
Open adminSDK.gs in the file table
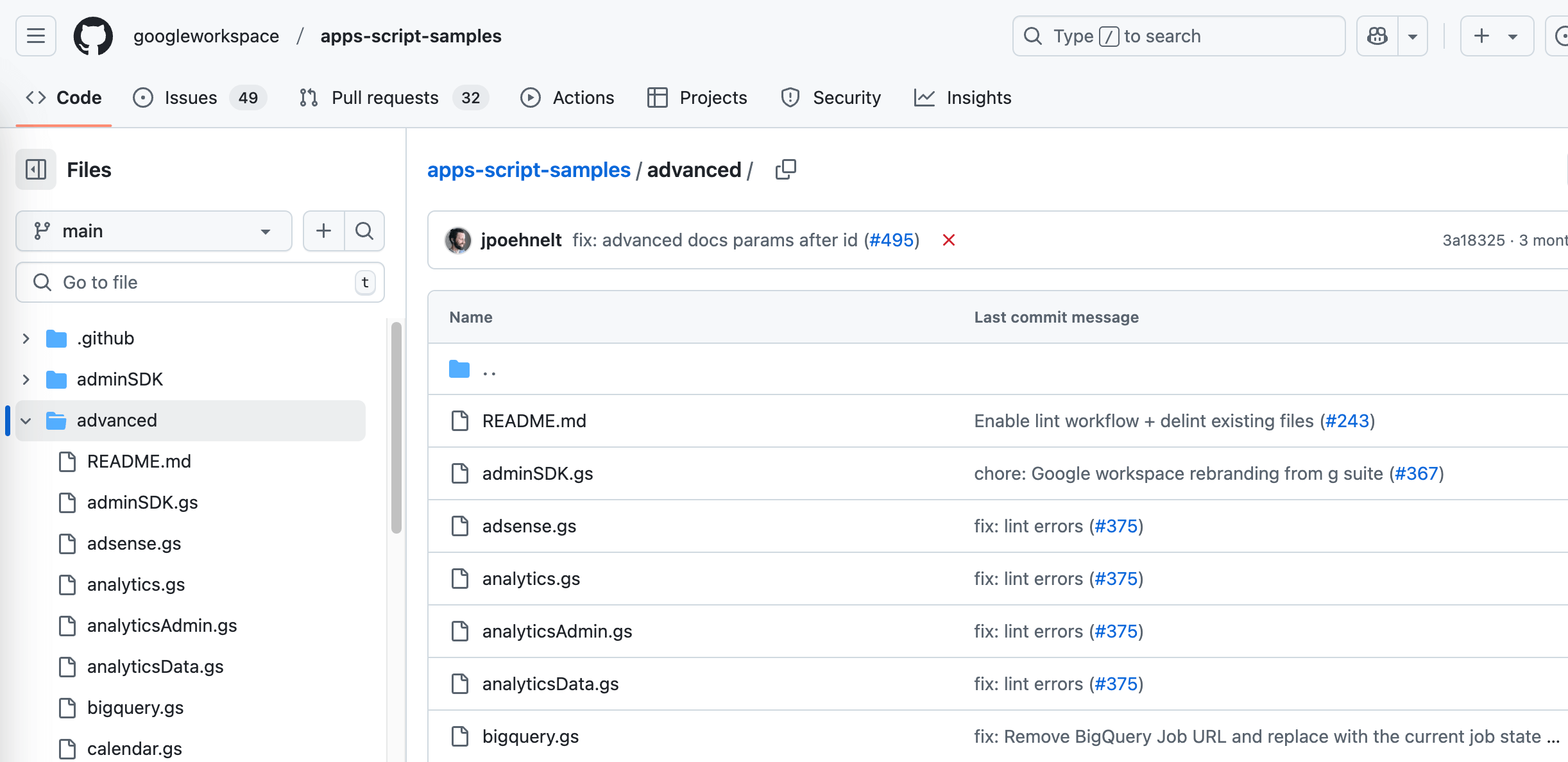tap(538, 473)
